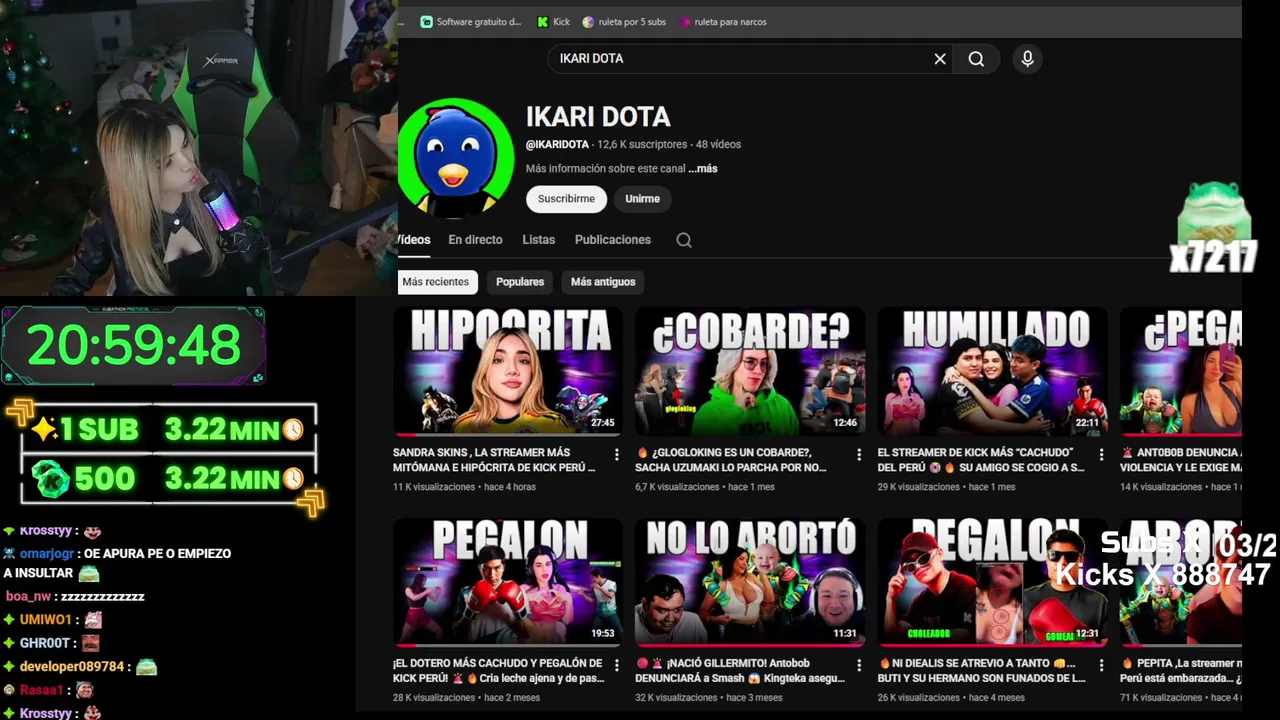Open the Listas tab
This screenshot has height=720, width=1280.
point(538,240)
